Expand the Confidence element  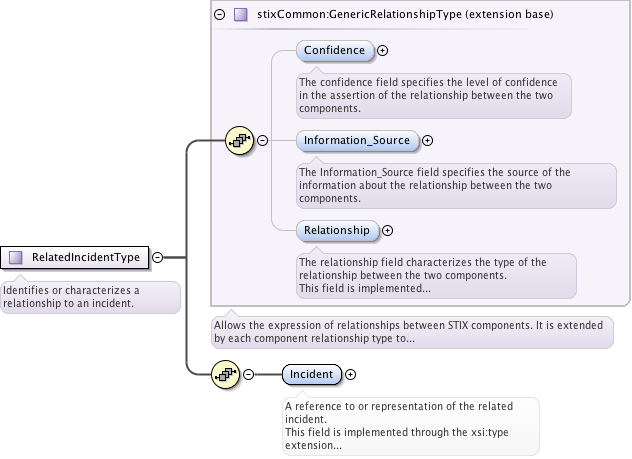pyautogui.click(x=383, y=50)
